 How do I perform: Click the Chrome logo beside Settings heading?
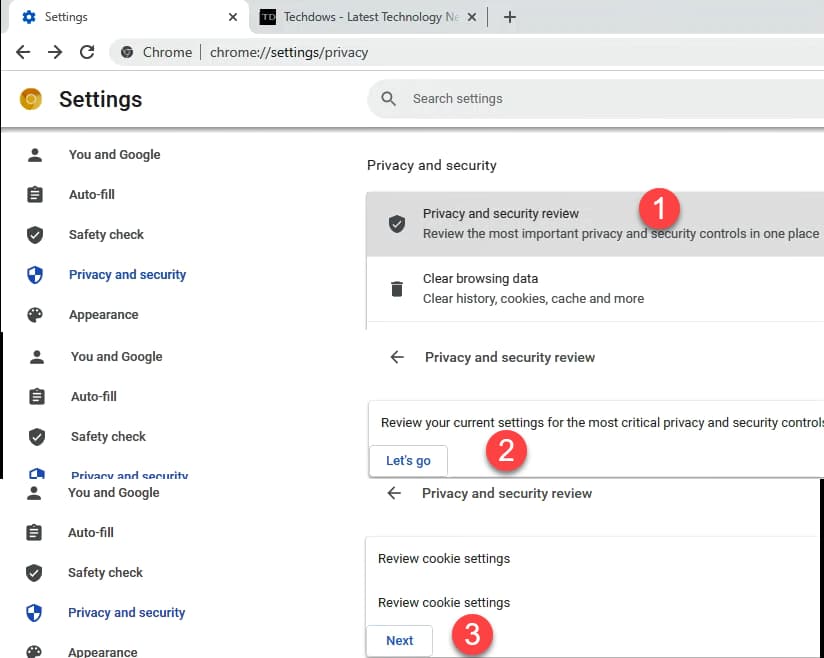[30, 99]
